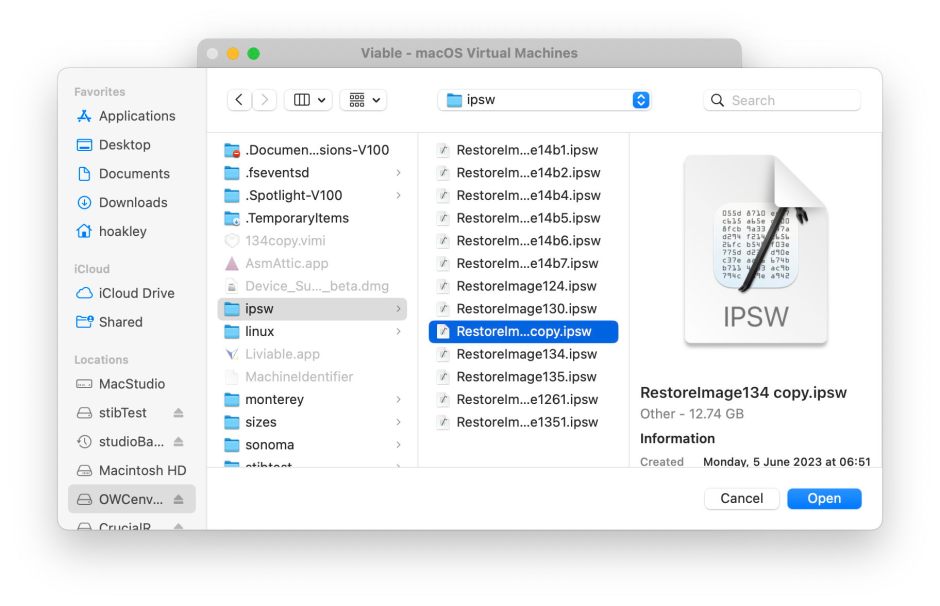Open iCloud Drive from the sidebar
Screen dimensions: 940x606
click(136, 293)
